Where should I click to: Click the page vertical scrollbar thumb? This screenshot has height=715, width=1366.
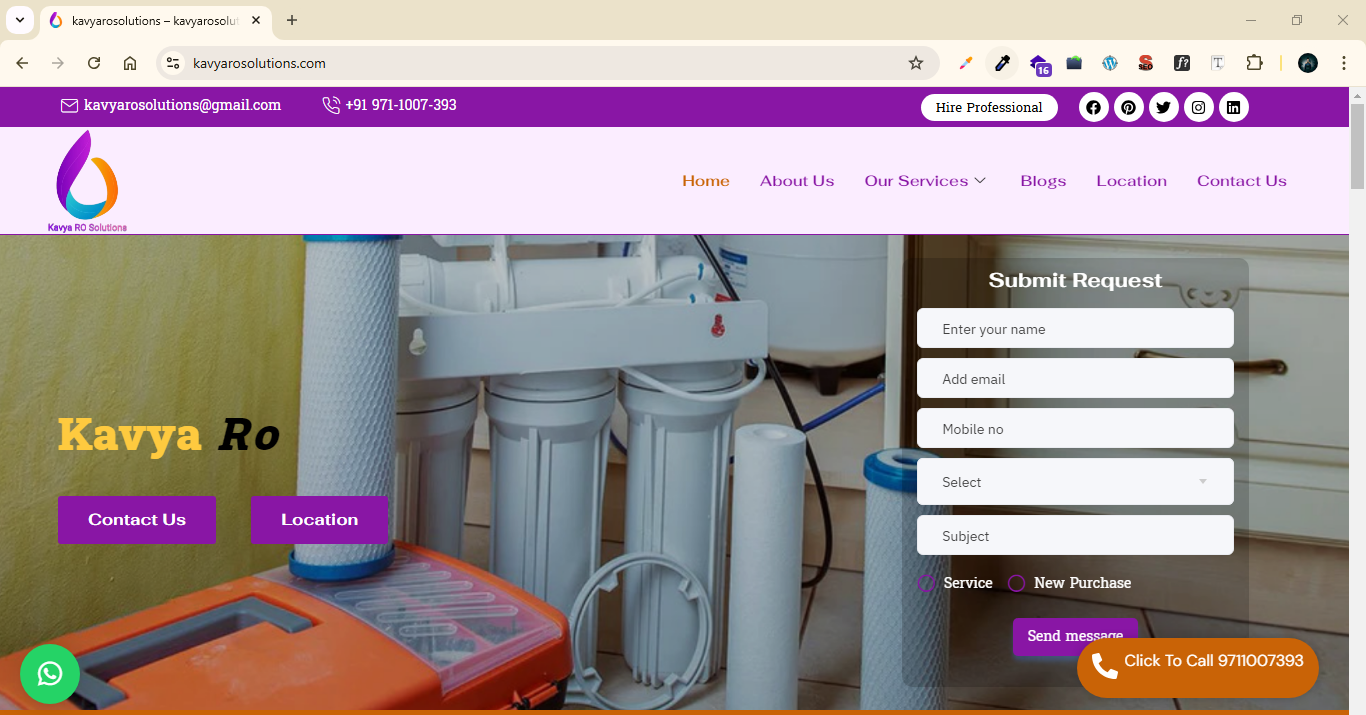click(x=1357, y=144)
